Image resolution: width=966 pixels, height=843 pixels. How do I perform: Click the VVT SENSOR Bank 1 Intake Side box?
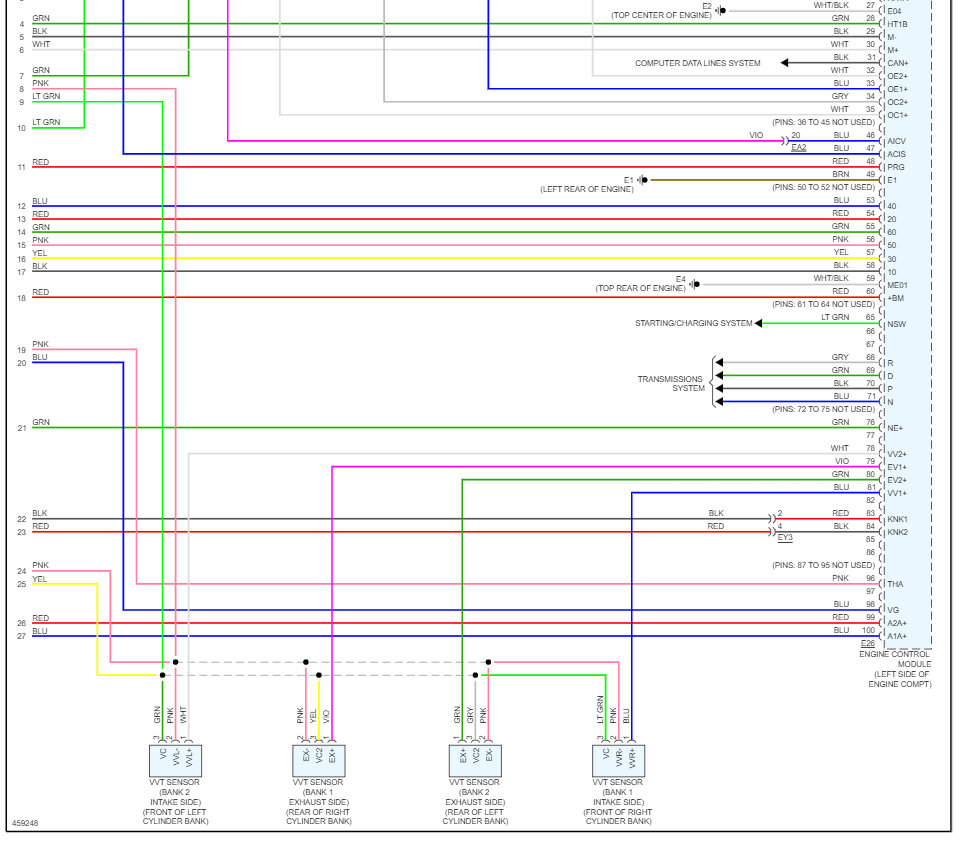[619, 760]
